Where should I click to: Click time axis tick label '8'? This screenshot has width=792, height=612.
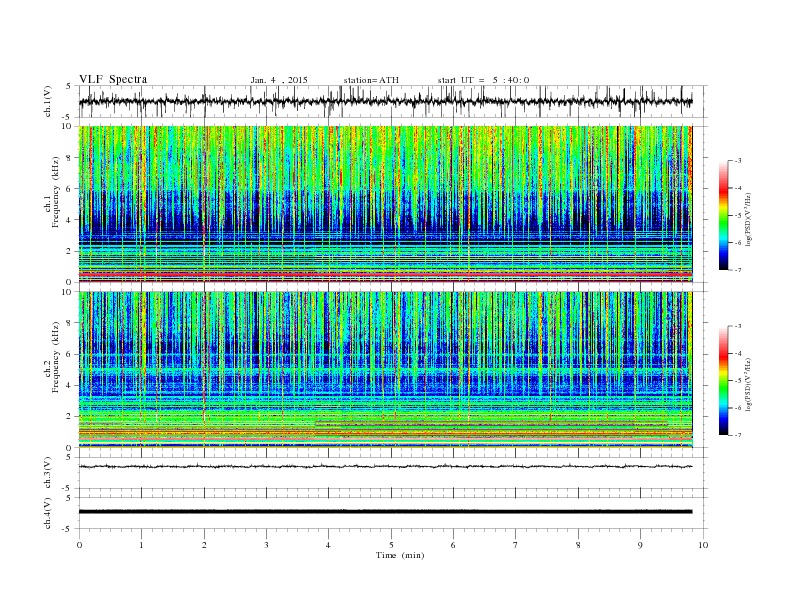(x=578, y=545)
